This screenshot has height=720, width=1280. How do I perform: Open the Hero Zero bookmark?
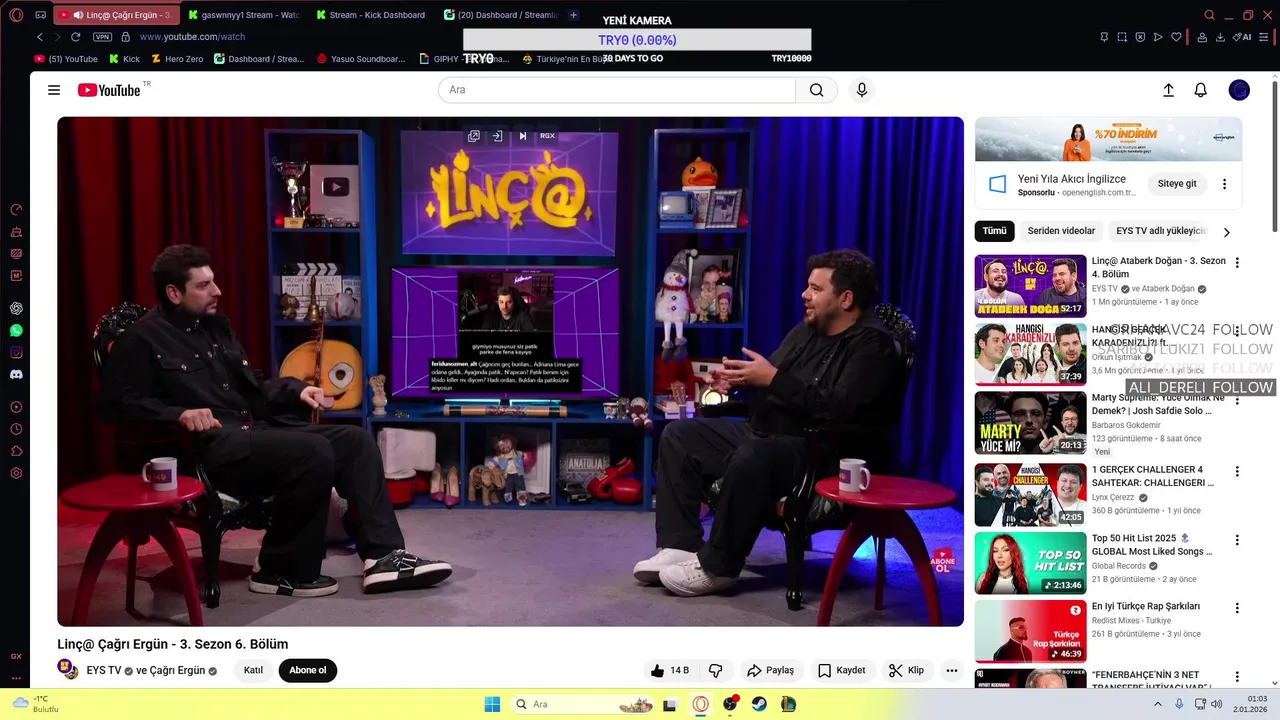(x=177, y=59)
